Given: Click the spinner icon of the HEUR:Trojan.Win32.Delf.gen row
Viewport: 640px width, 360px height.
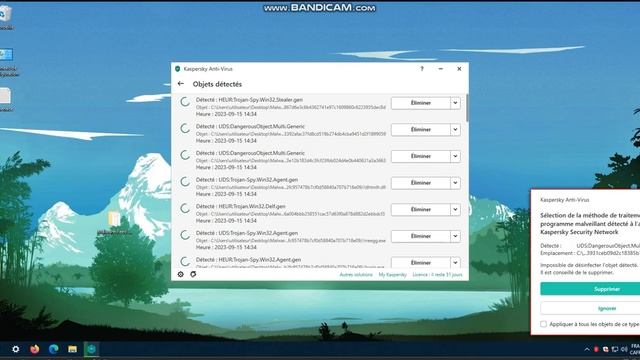Looking at the screenshot, I should point(185,209).
